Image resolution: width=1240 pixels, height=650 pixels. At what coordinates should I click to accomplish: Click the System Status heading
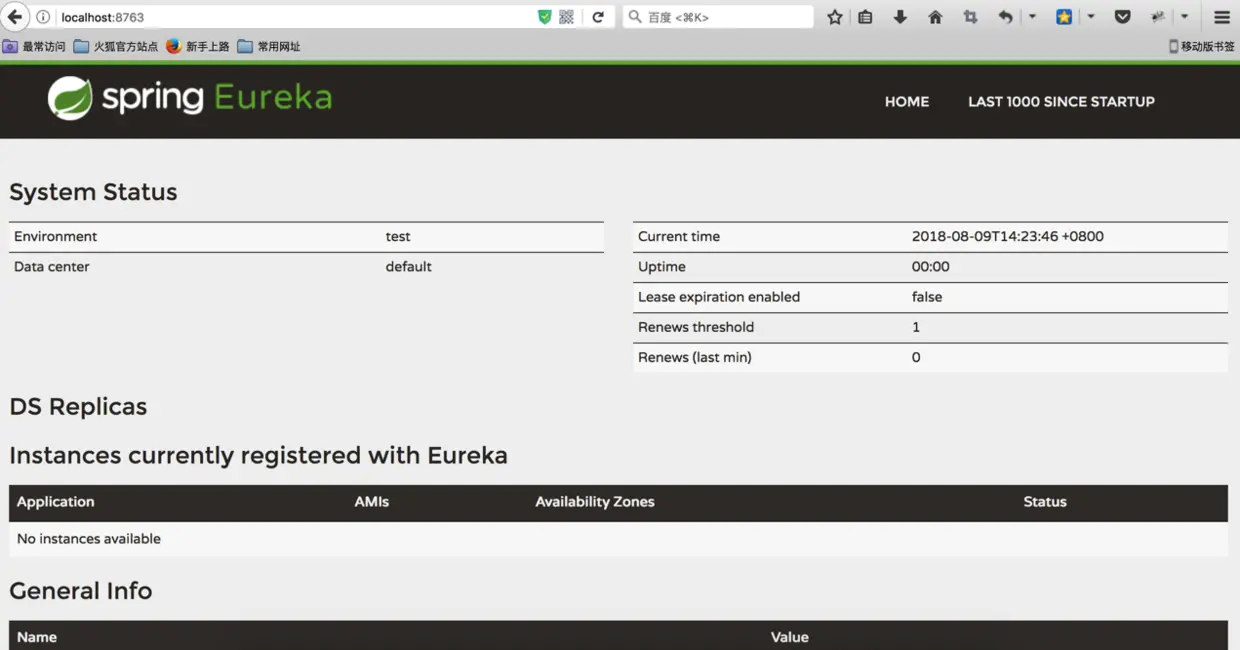pyautogui.click(x=93, y=192)
